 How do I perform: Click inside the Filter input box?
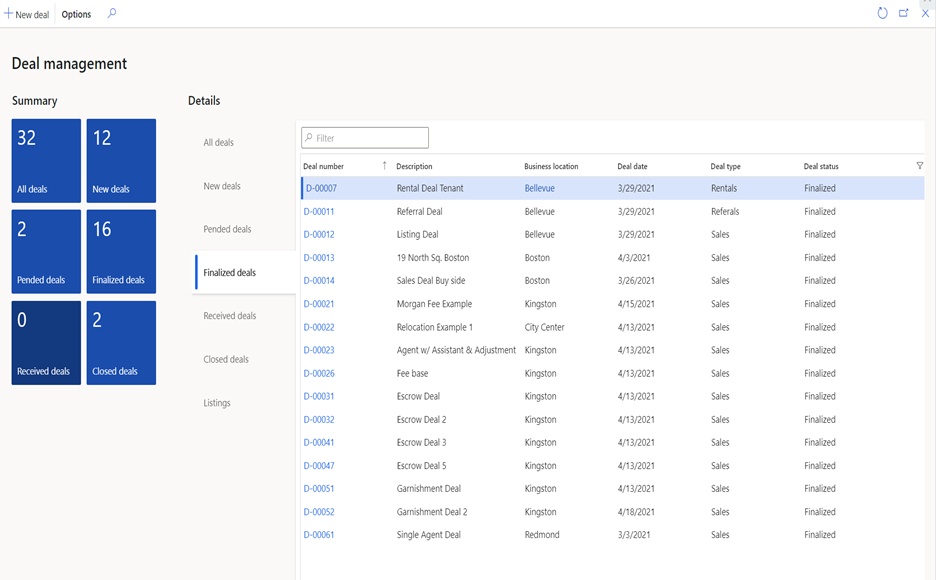370,137
